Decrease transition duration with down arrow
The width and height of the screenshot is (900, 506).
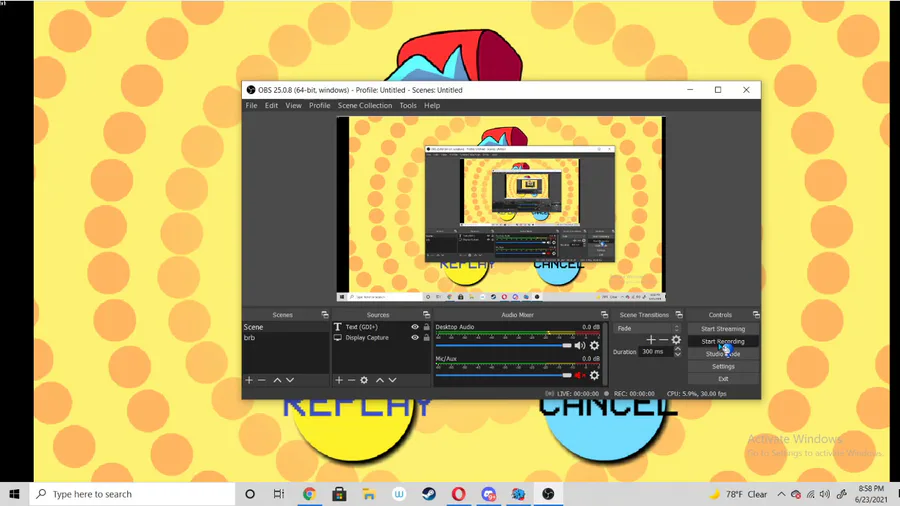(677, 355)
